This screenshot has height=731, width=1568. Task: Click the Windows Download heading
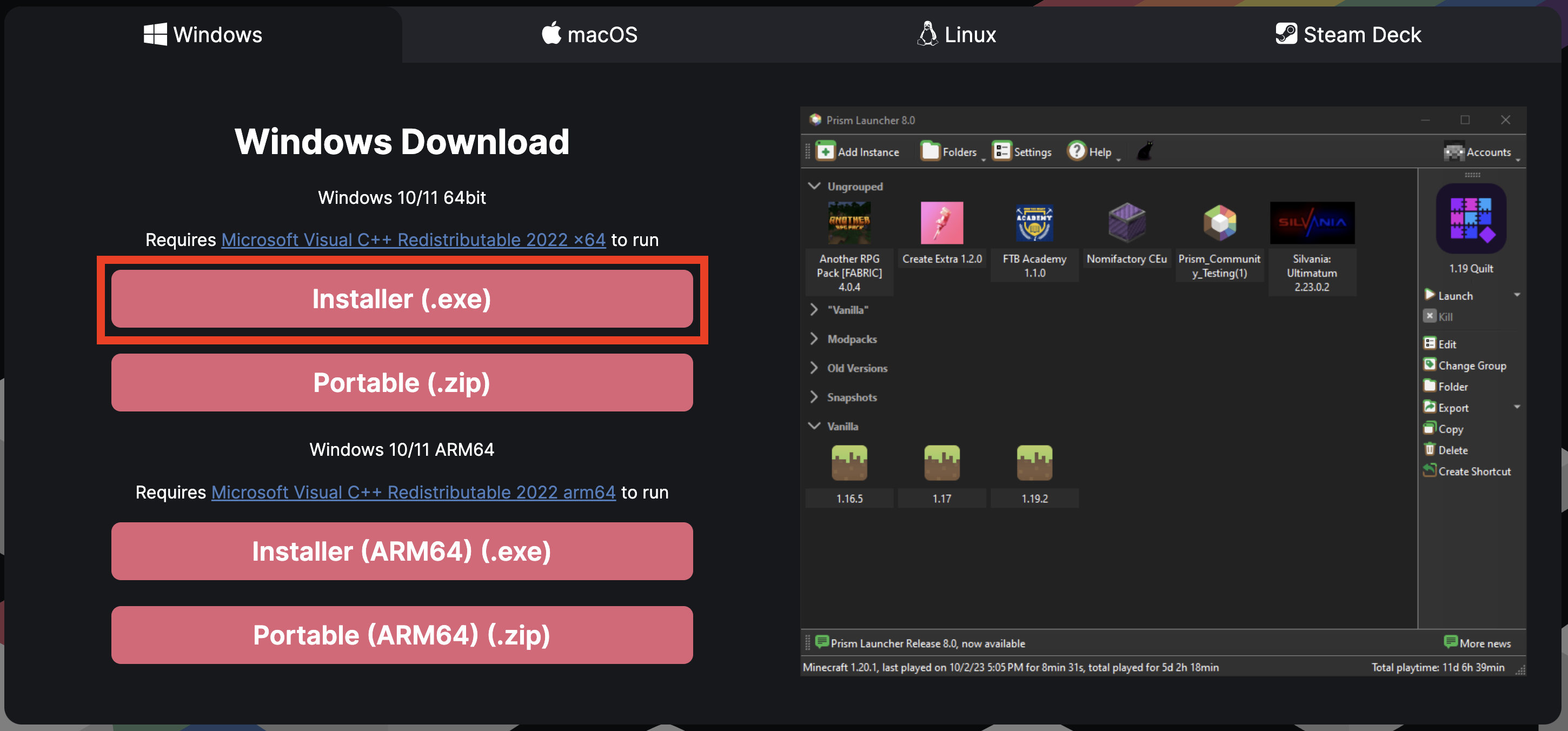point(402,142)
